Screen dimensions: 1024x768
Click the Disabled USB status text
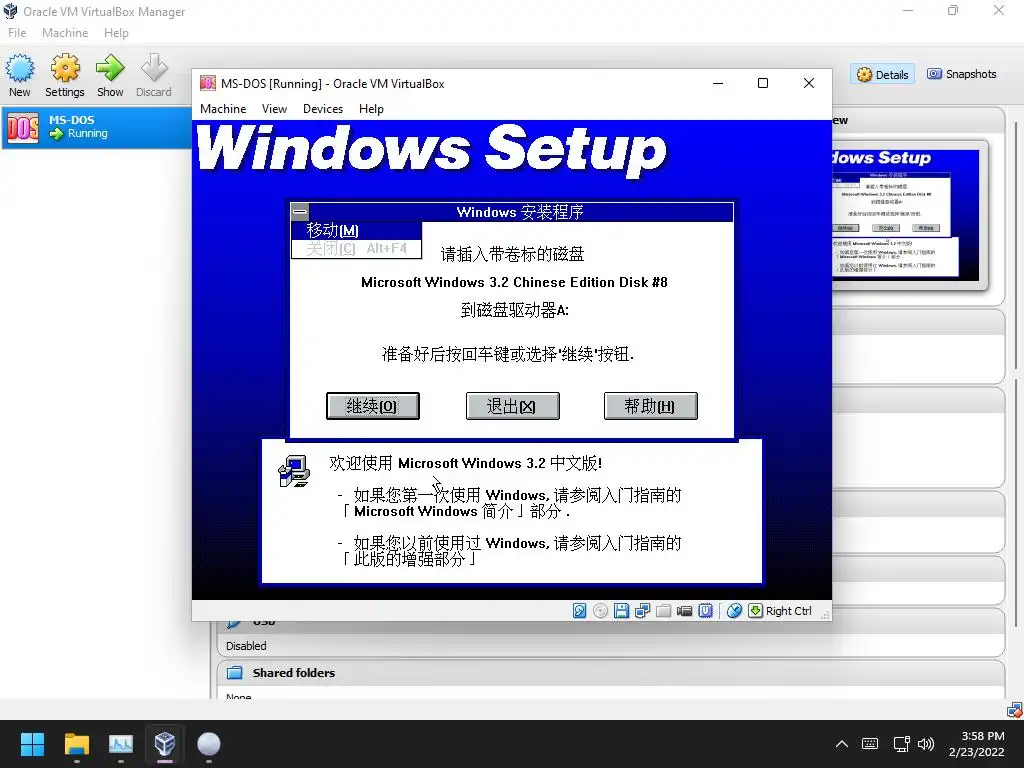[246, 646]
